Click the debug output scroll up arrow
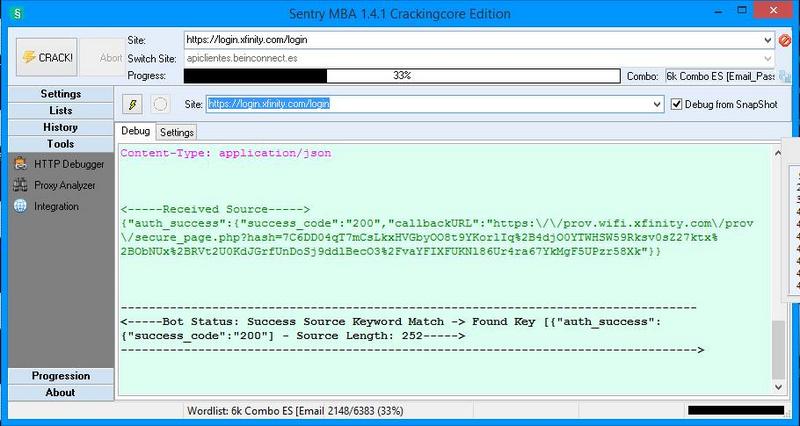This screenshot has height=426, width=800. (x=778, y=153)
